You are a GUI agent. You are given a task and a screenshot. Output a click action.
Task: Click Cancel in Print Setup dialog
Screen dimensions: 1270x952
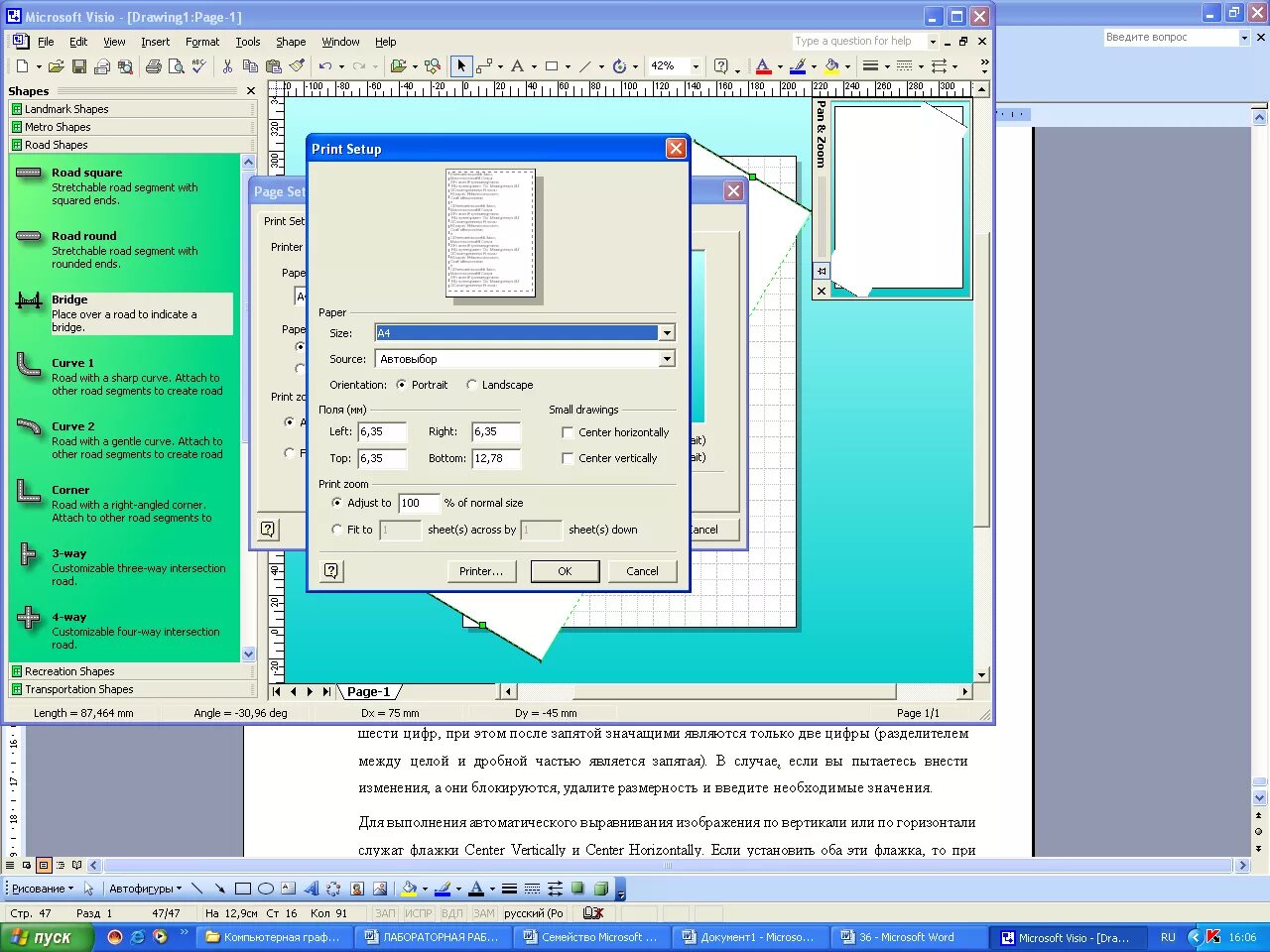pyautogui.click(x=642, y=571)
